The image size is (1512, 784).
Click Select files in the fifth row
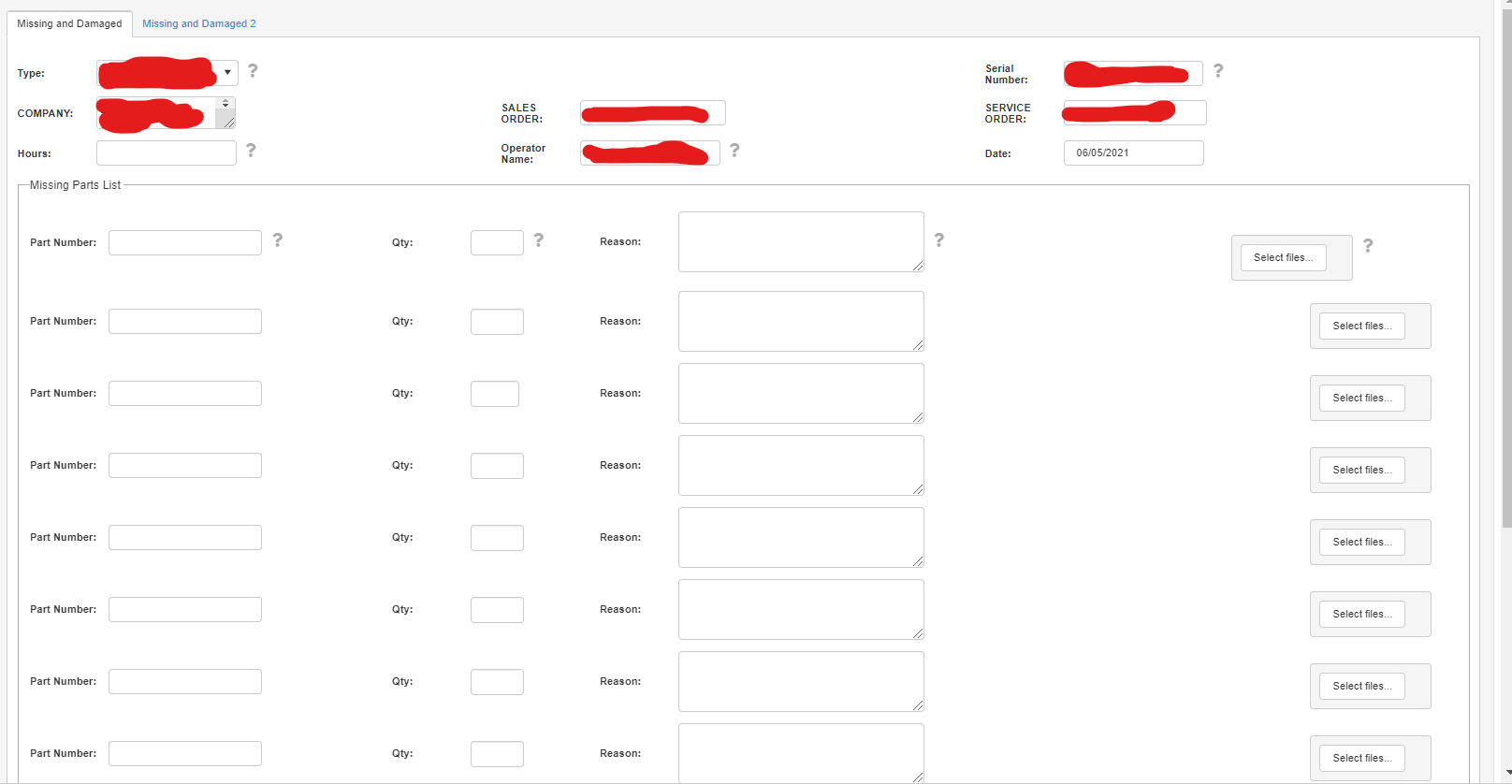[x=1362, y=542]
